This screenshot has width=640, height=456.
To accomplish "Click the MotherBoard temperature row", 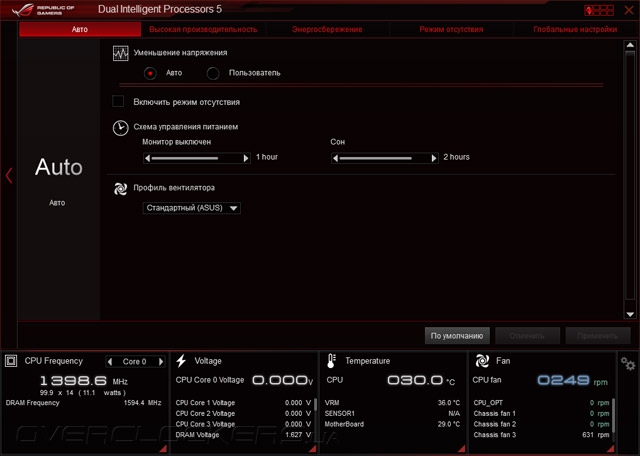I will point(392,425).
